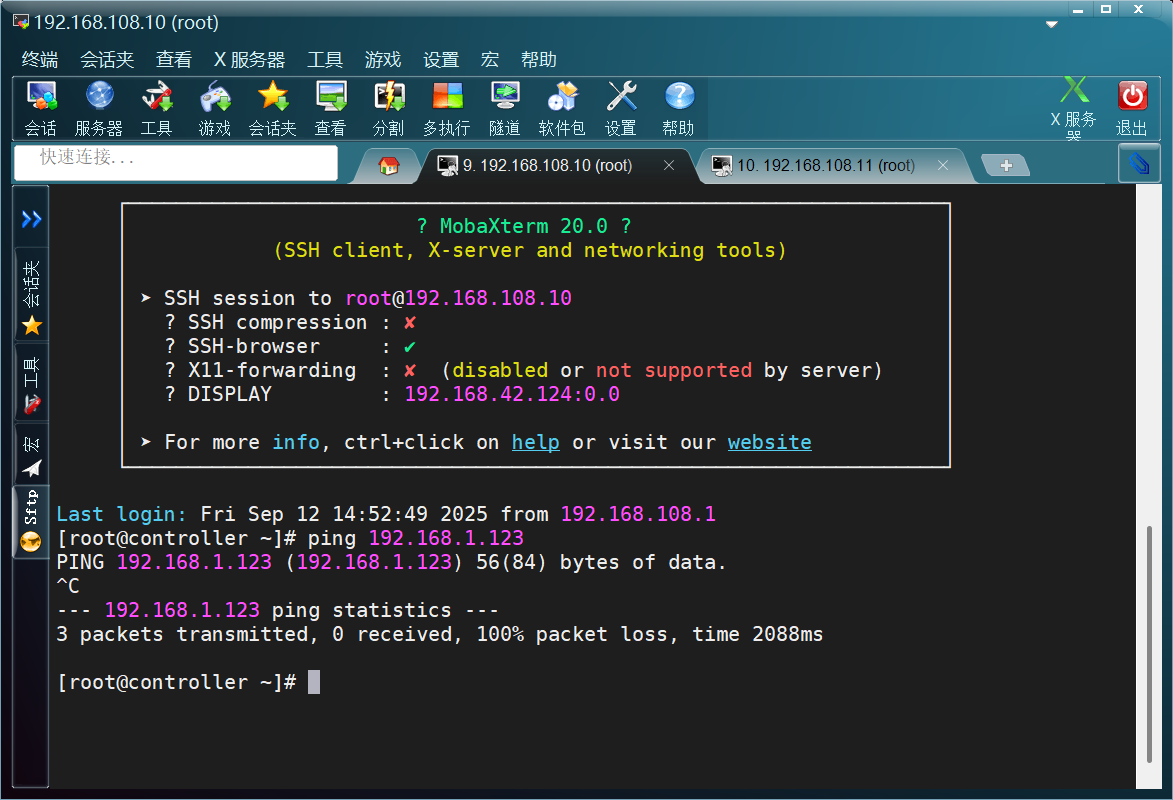
Task: Click the terminal prompt cursor line
Action: tap(189, 683)
